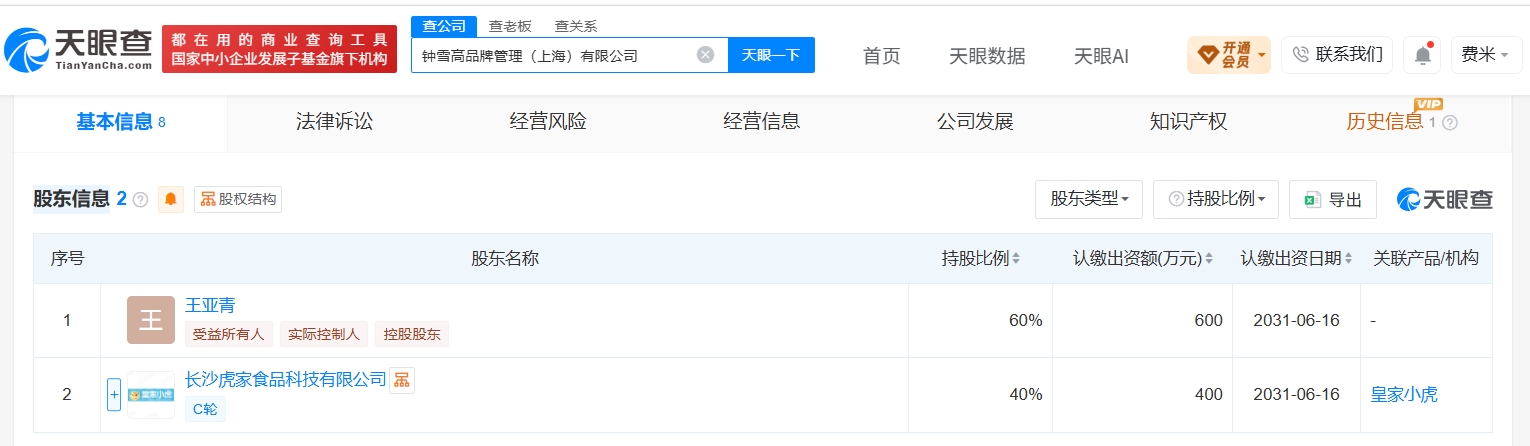Image resolution: width=1530 pixels, height=446 pixels.
Task: Switch to the 查老板 search tab
Action: pyautogui.click(x=510, y=27)
